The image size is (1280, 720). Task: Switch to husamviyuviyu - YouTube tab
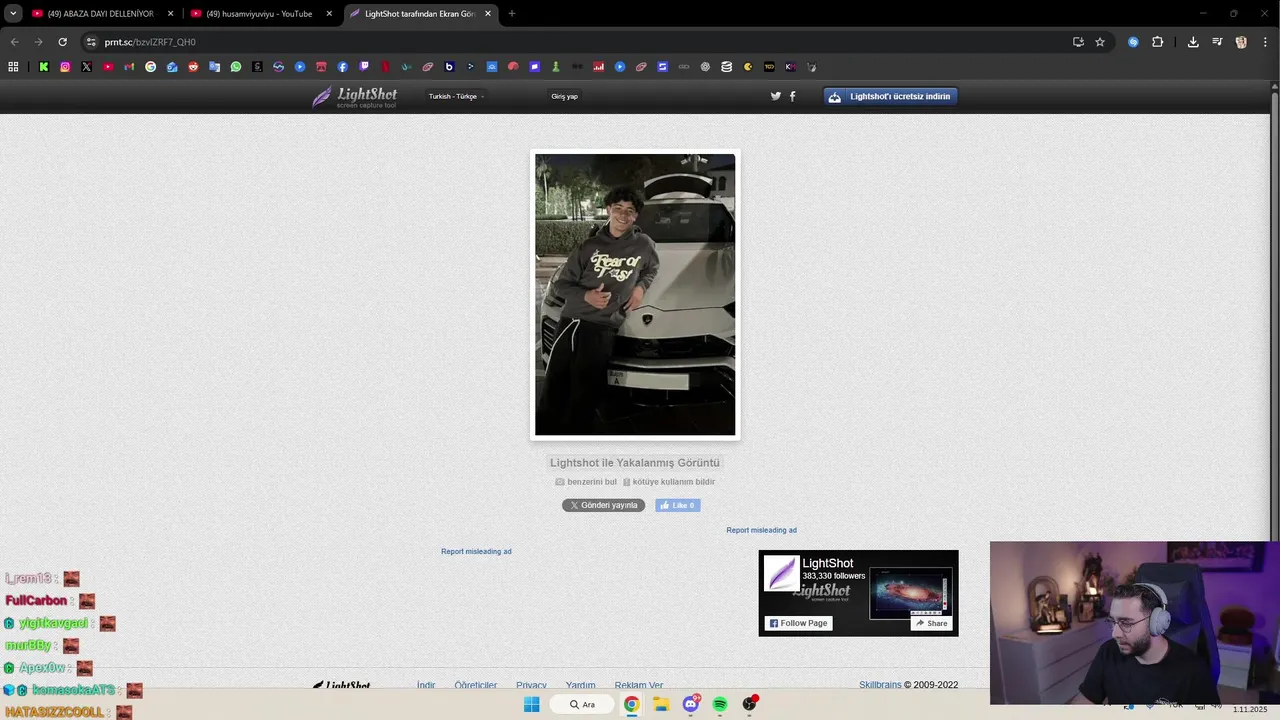(x=260, y=14)
